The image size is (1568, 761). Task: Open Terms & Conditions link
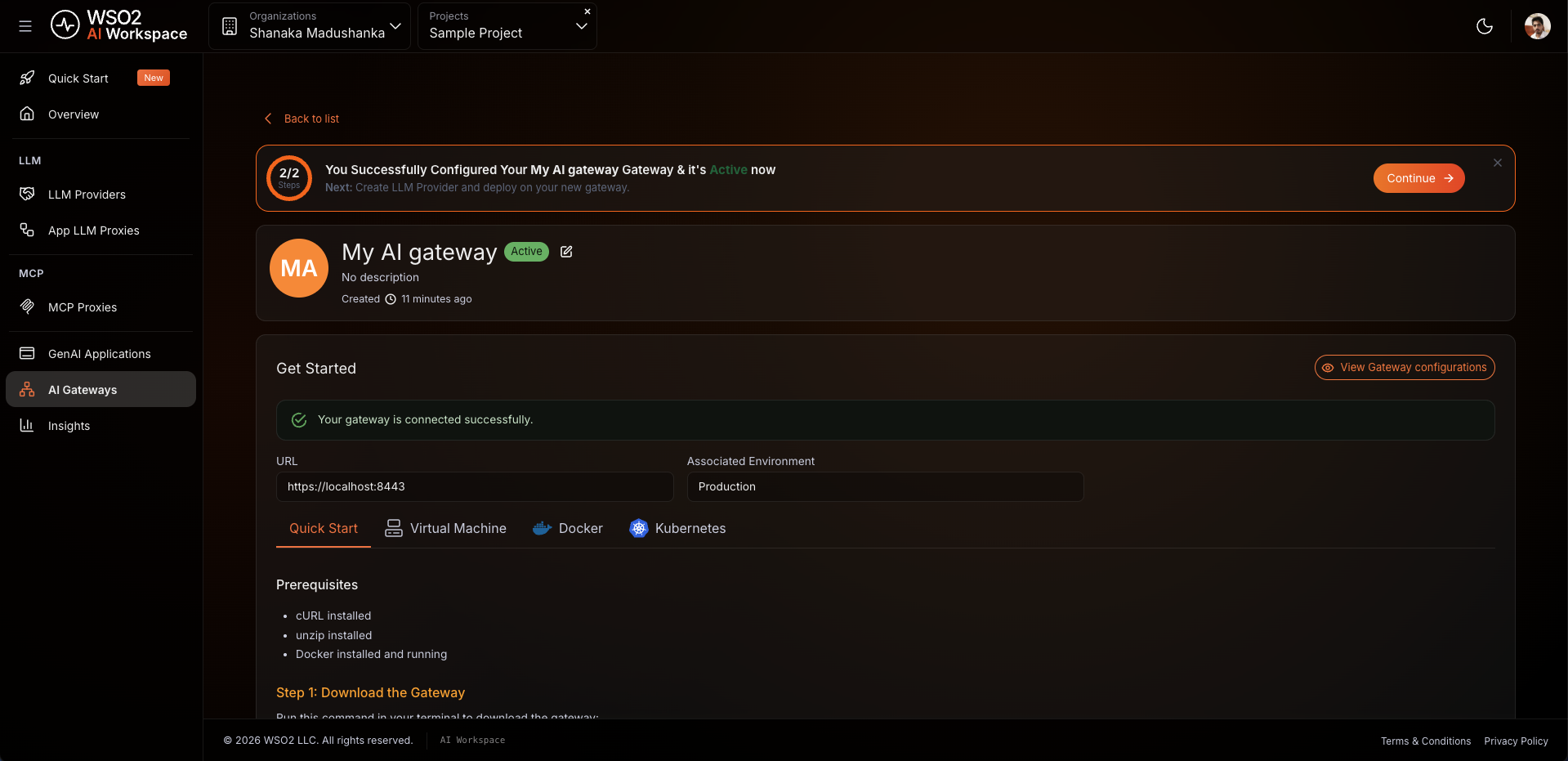pos(1426,741)
